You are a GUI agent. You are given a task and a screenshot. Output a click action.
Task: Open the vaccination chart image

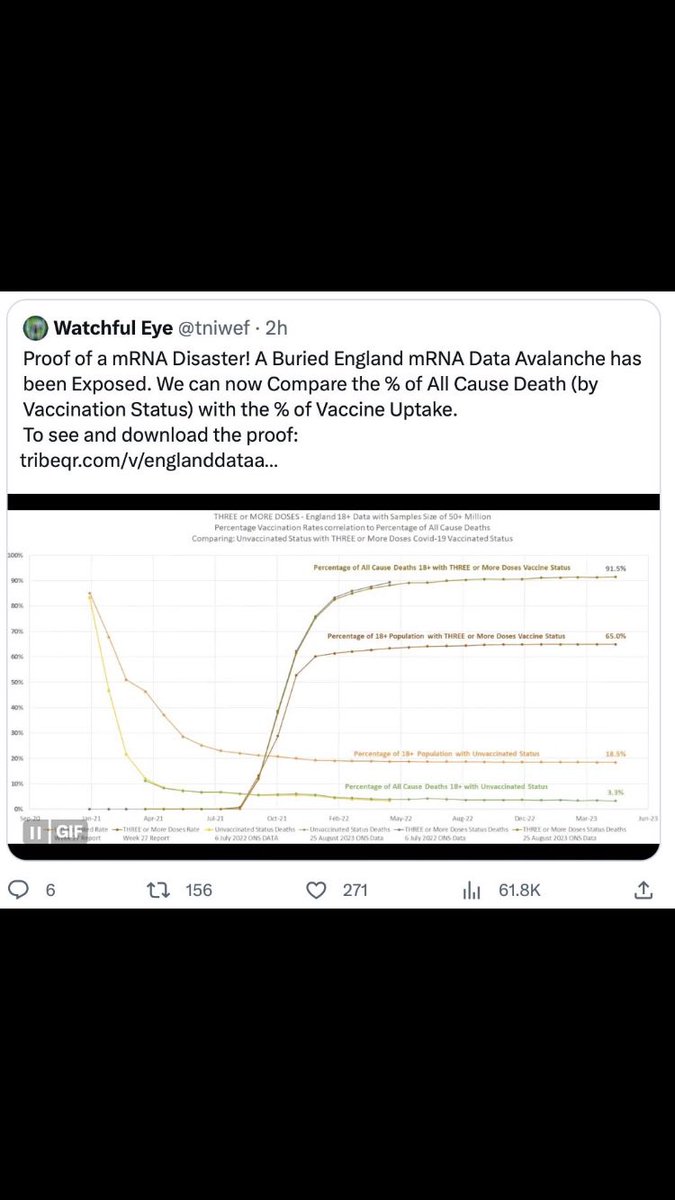click(x=334, y=680)
